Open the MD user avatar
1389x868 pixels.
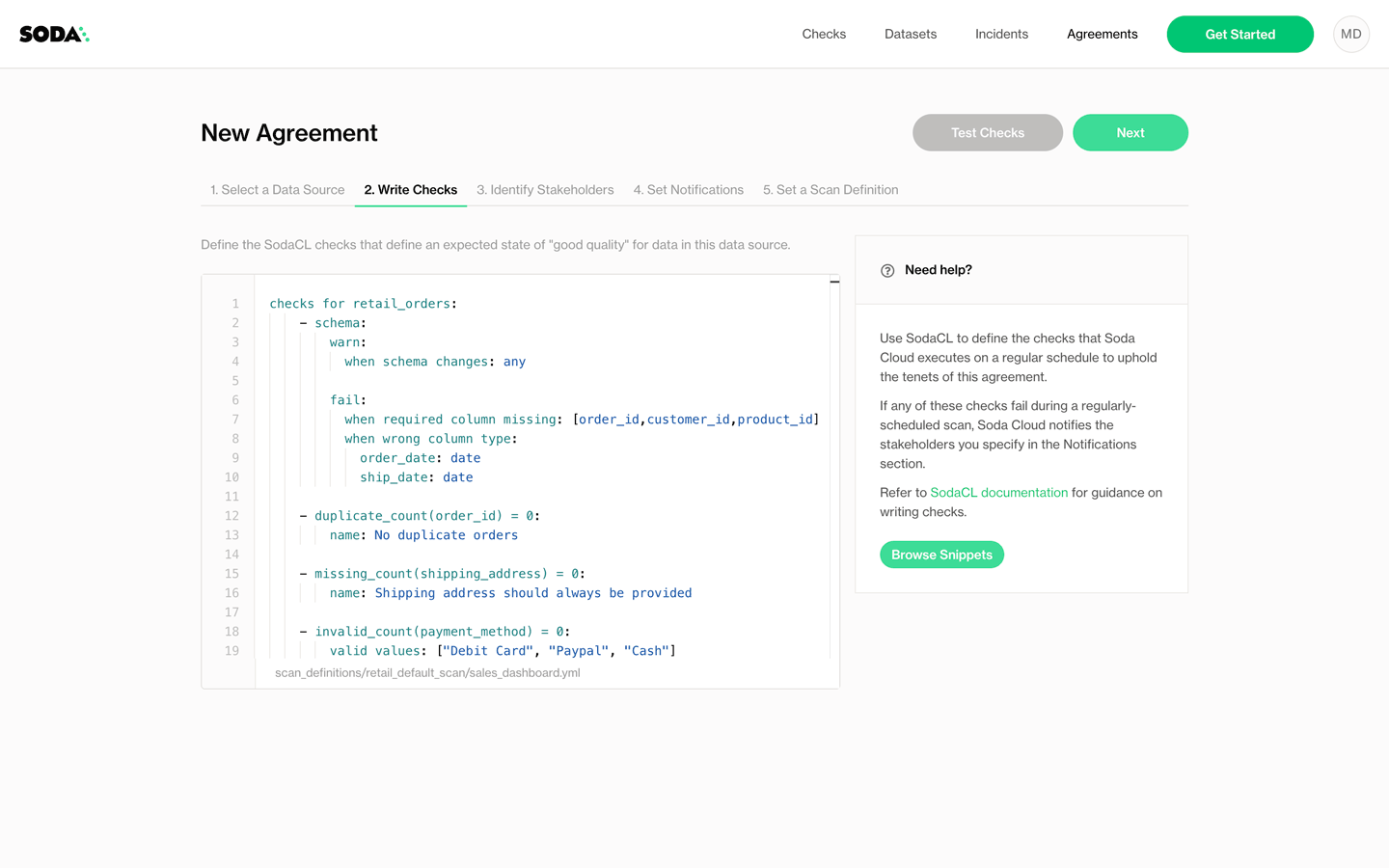pos(1351,34)
